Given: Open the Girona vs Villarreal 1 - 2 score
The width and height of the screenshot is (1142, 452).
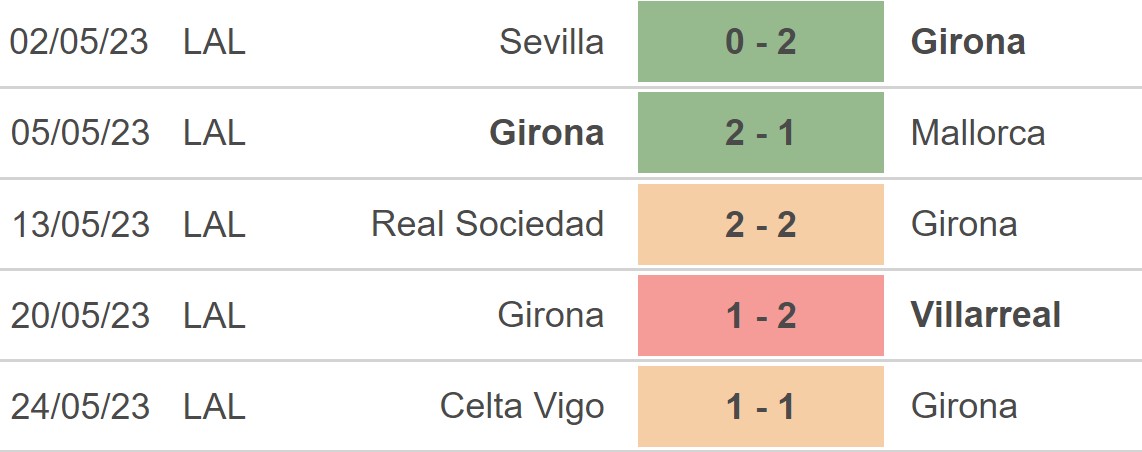Looking at the screenshot, I should point(760,315).
